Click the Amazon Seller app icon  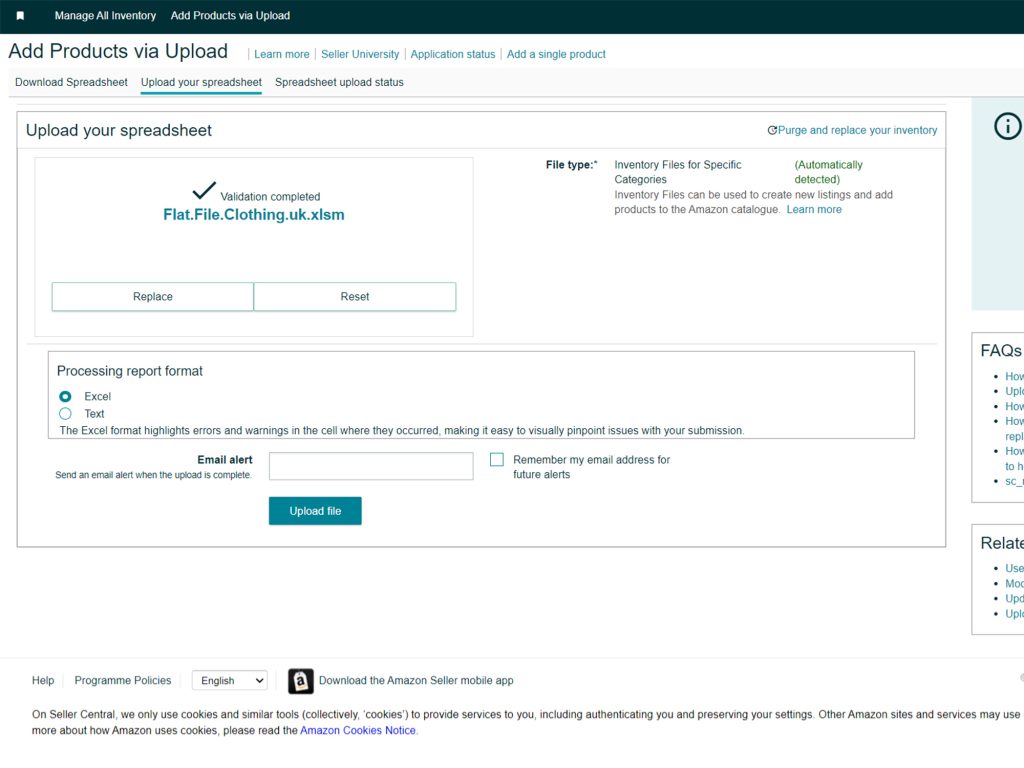click(x=300, y=681)
